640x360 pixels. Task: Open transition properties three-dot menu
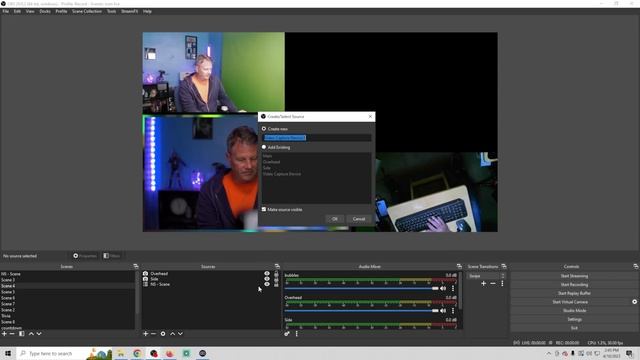tap(502, 283)
